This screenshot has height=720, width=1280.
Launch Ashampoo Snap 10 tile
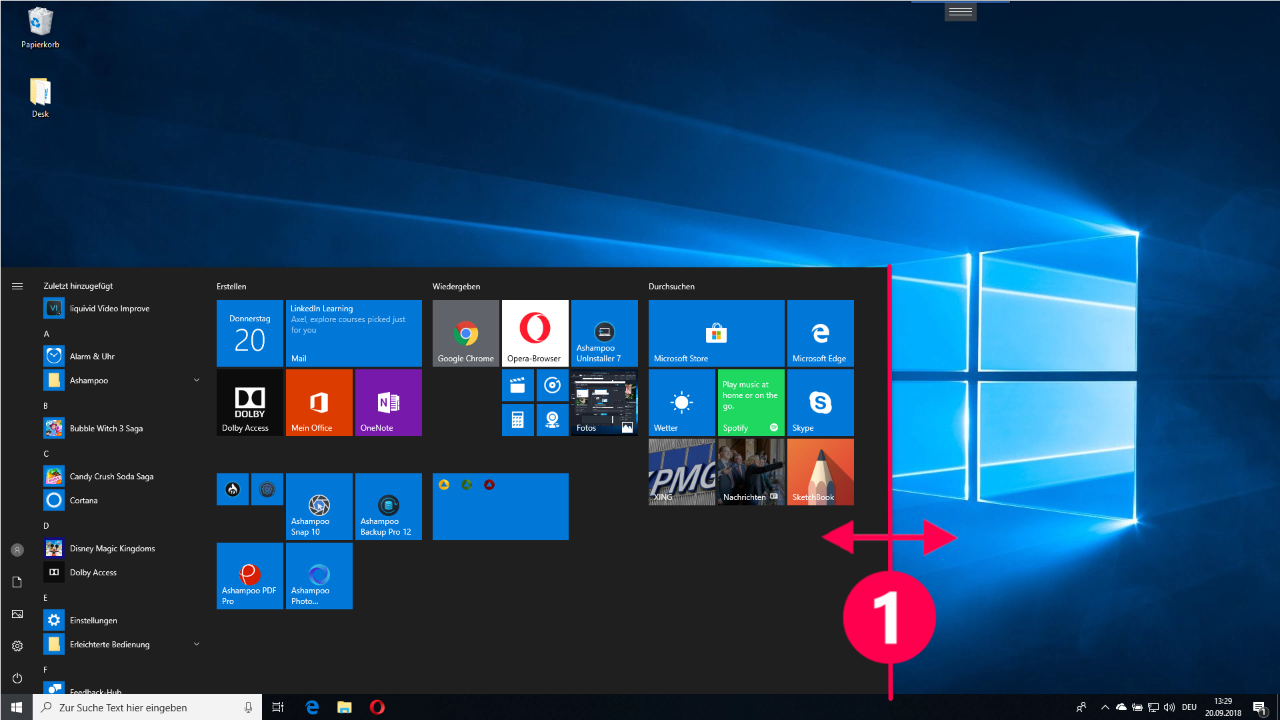(x=319, y=506)
